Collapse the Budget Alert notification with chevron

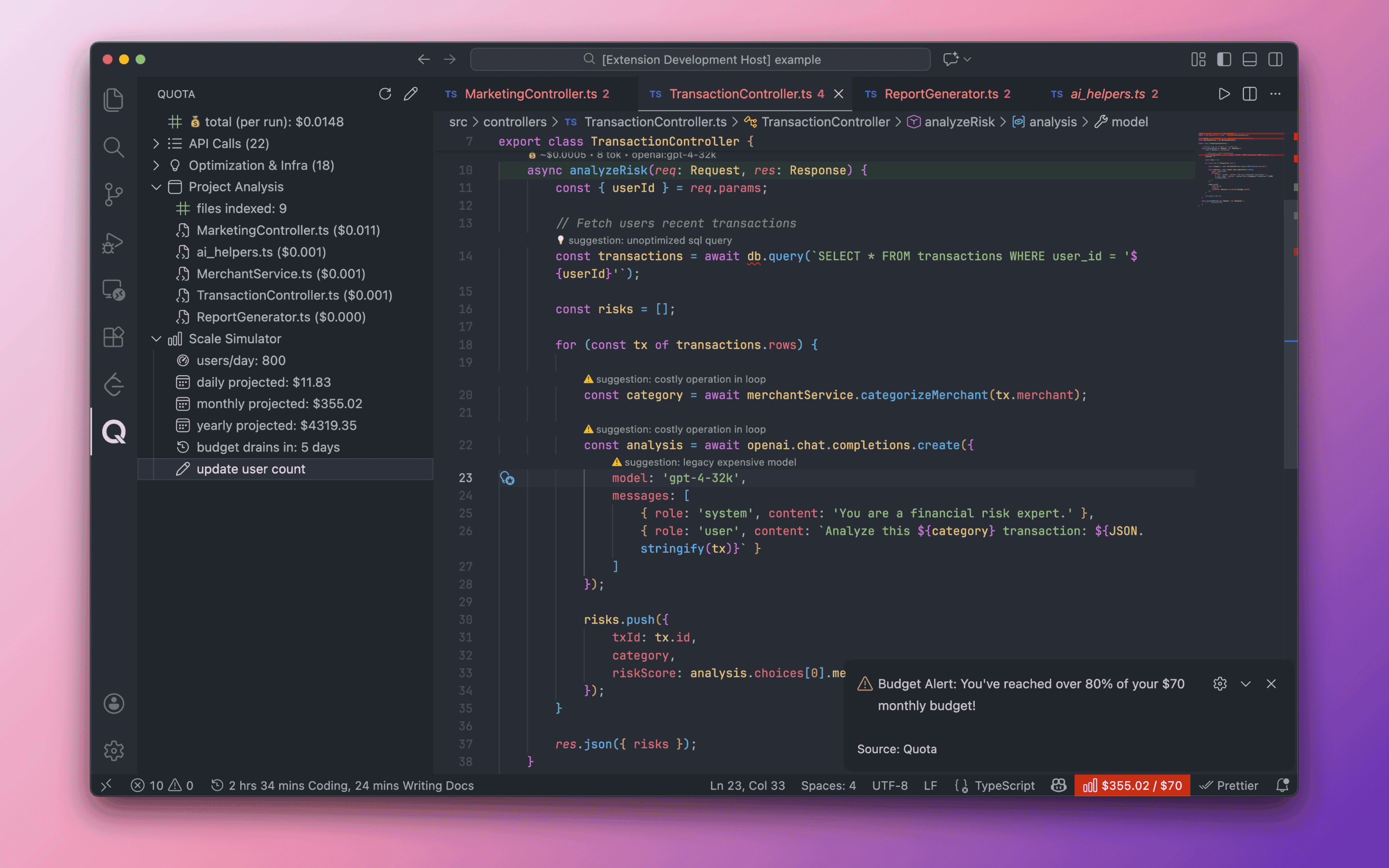click(1245, 683)
